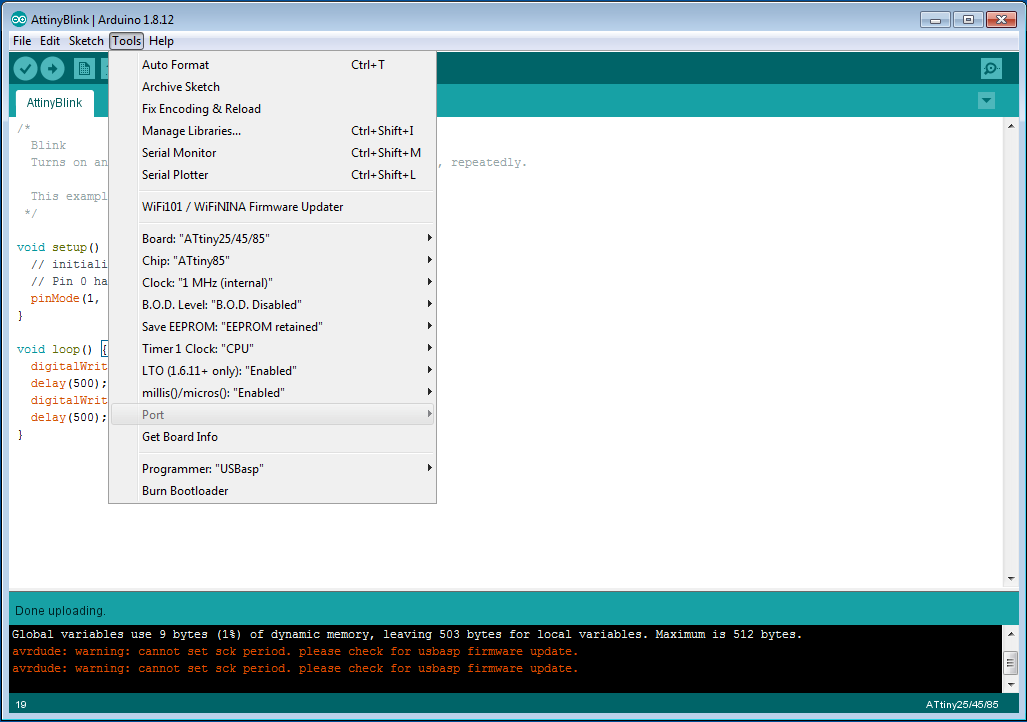Open the File menu

coord(22,41)
